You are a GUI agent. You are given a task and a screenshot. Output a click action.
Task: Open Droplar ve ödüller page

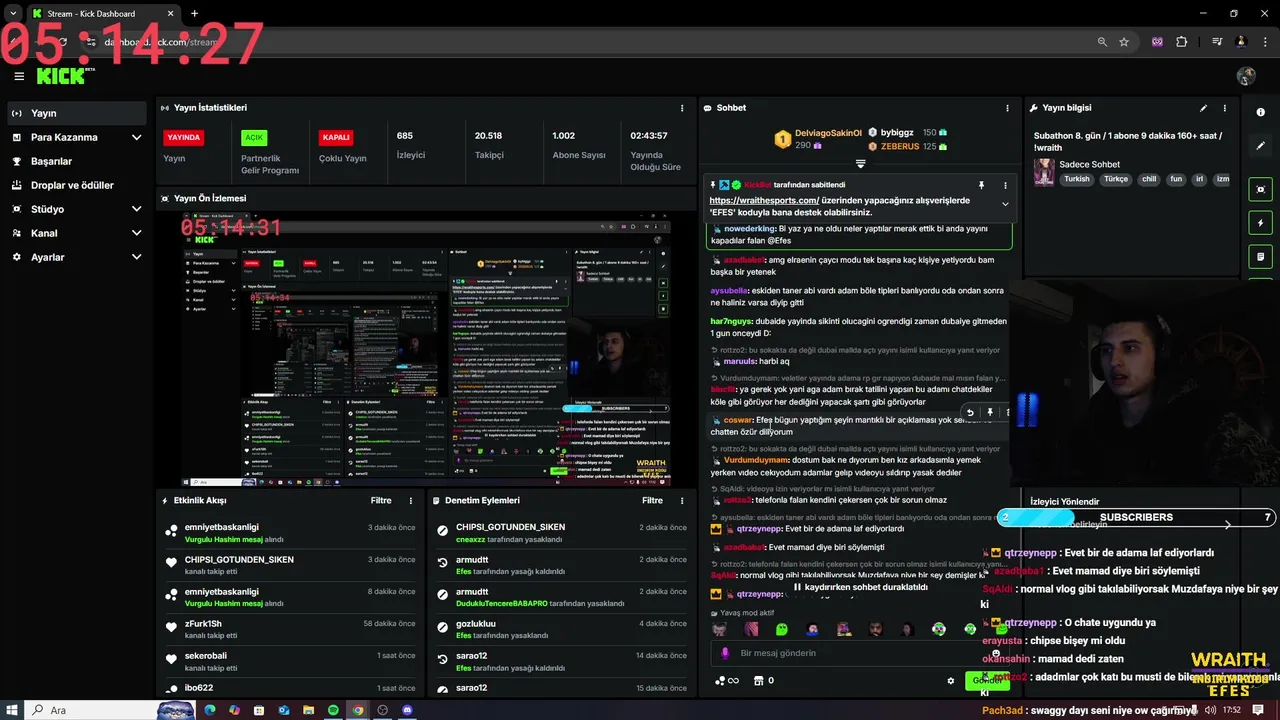pyautogui.click(x=77, y=185)
